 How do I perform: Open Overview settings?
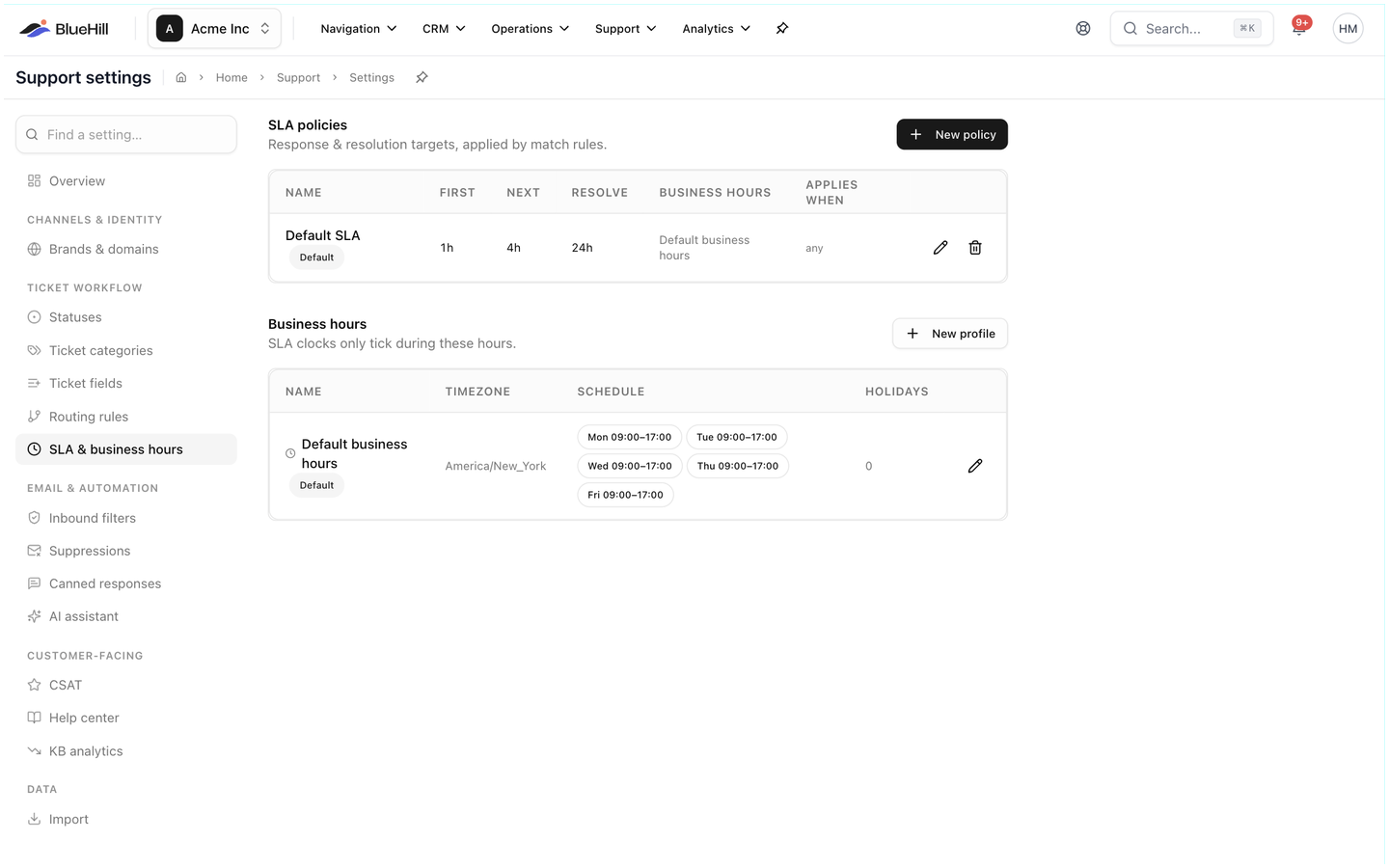pyautogui.click(x=126, y=181)
